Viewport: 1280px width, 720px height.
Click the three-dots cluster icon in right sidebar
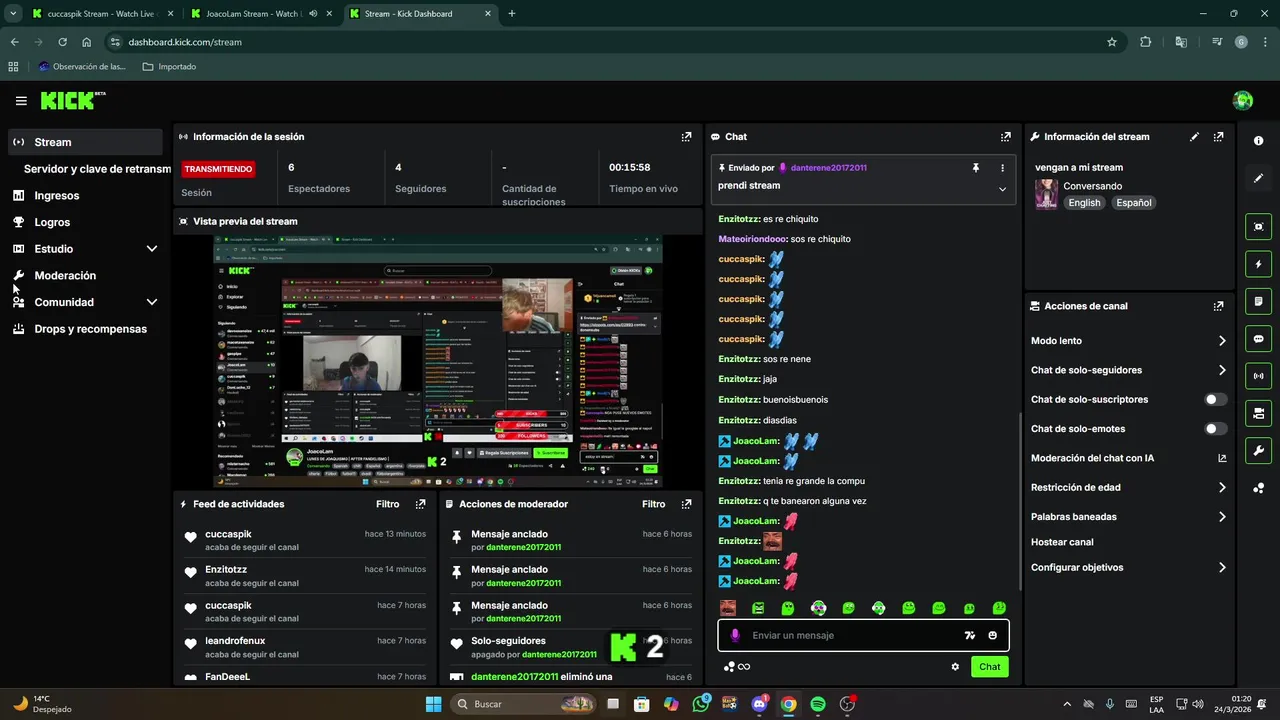(x=1258, y=488)
